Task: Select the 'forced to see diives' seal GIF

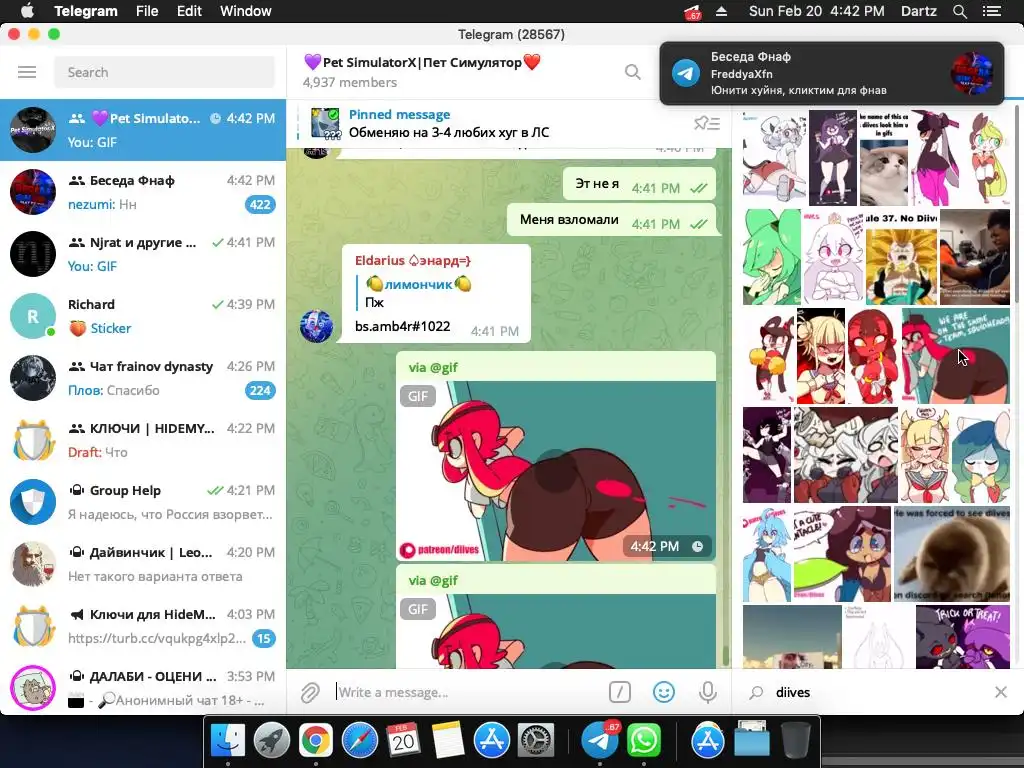Action: pos(952,554)
